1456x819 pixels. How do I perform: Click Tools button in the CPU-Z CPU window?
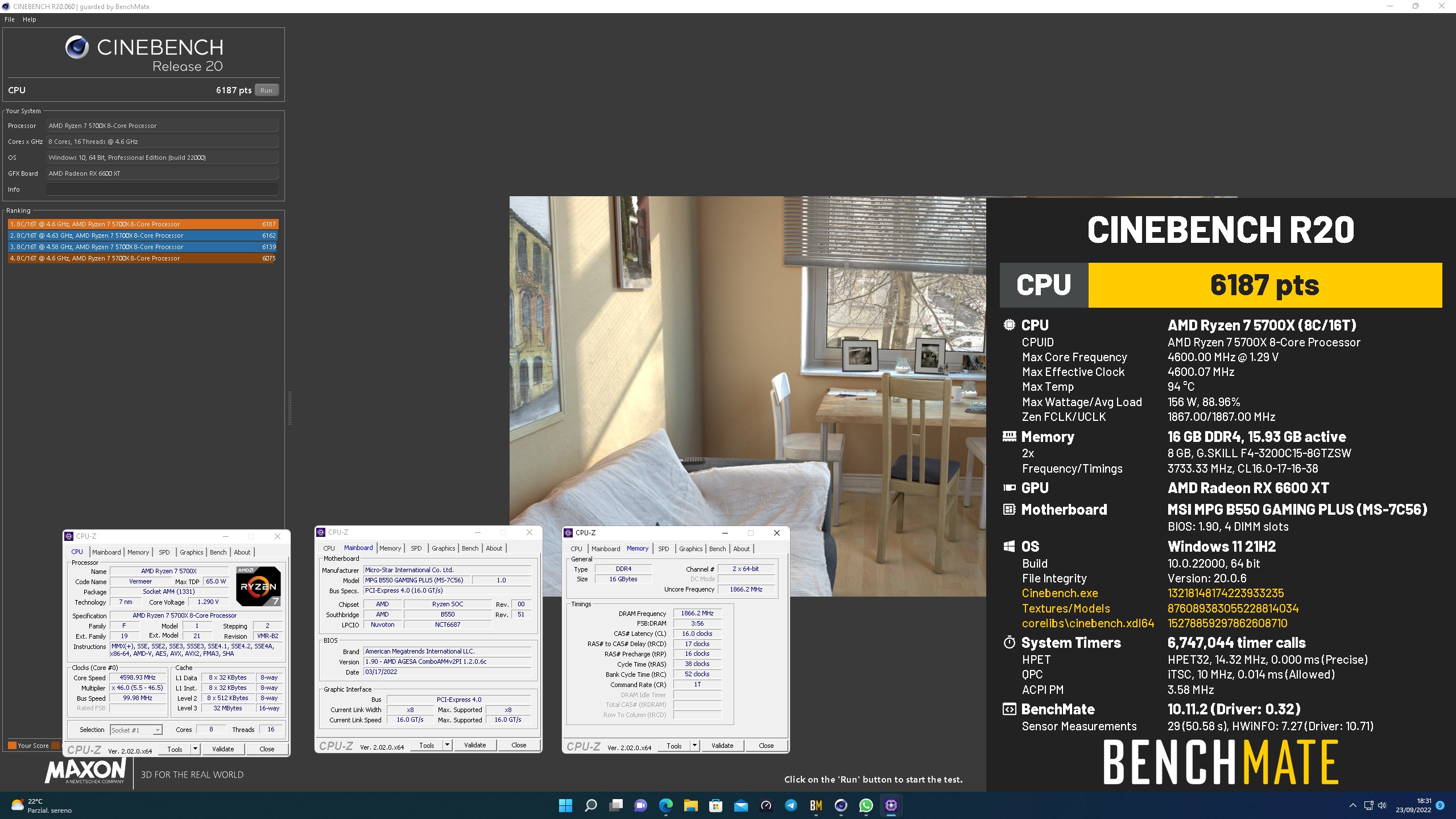(x=175, y=749)
